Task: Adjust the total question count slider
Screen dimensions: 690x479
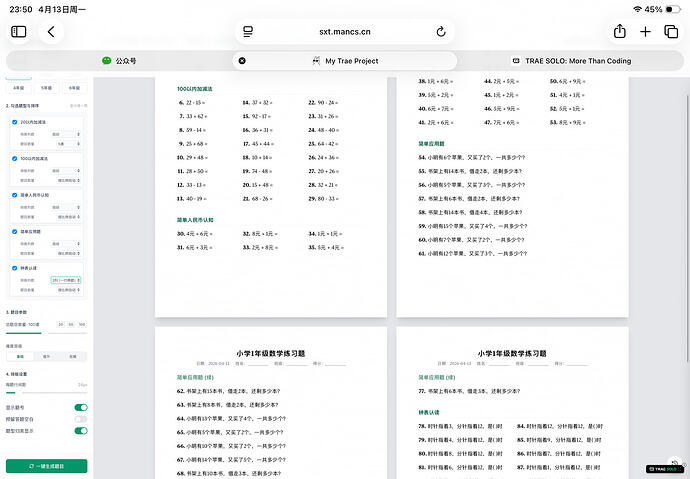Action: [47, 333]
